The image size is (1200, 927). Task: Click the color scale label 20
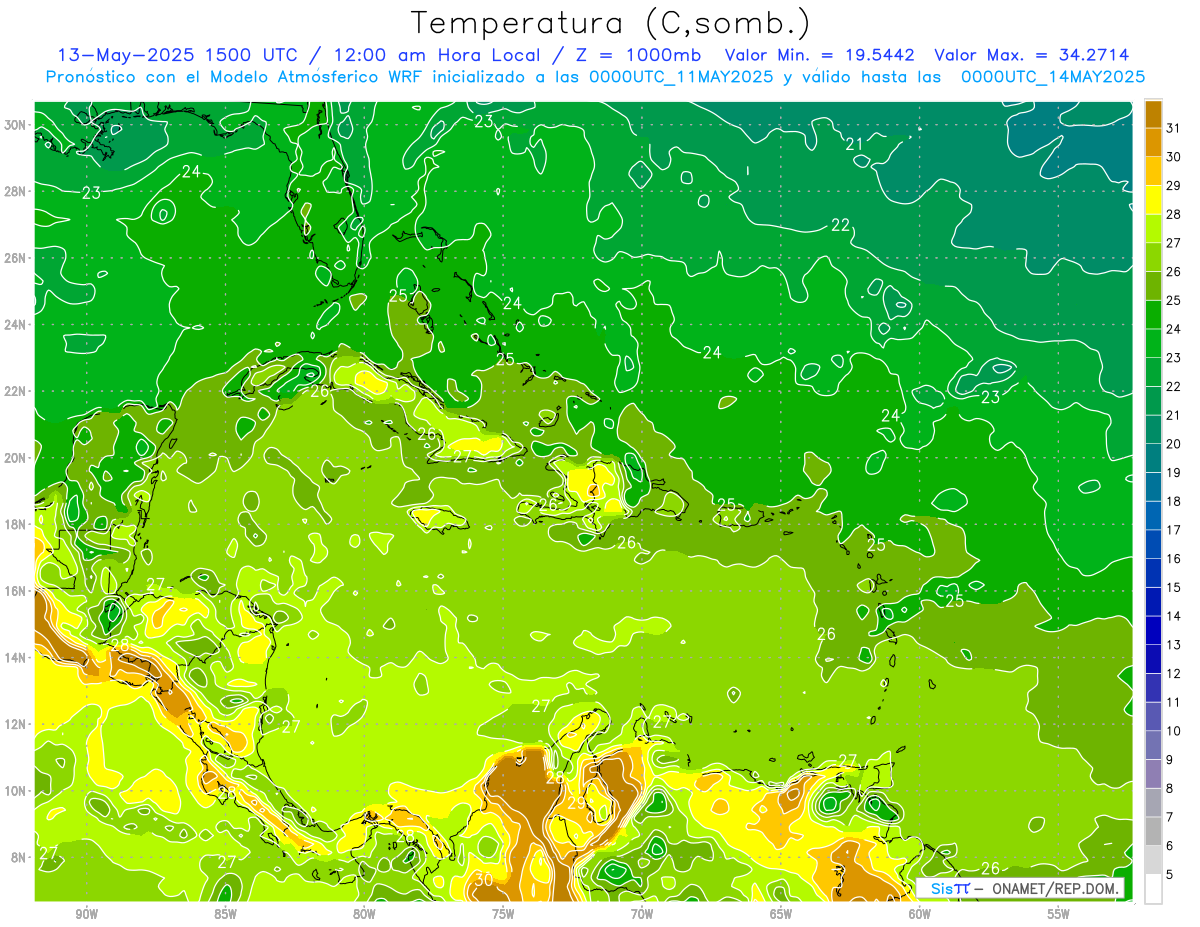[1174, 443]
